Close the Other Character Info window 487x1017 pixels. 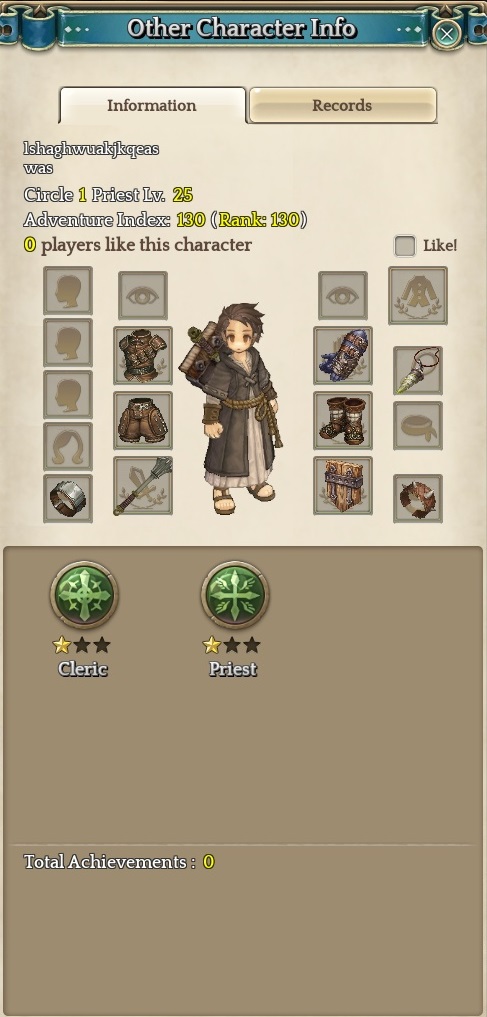(446, 34)
